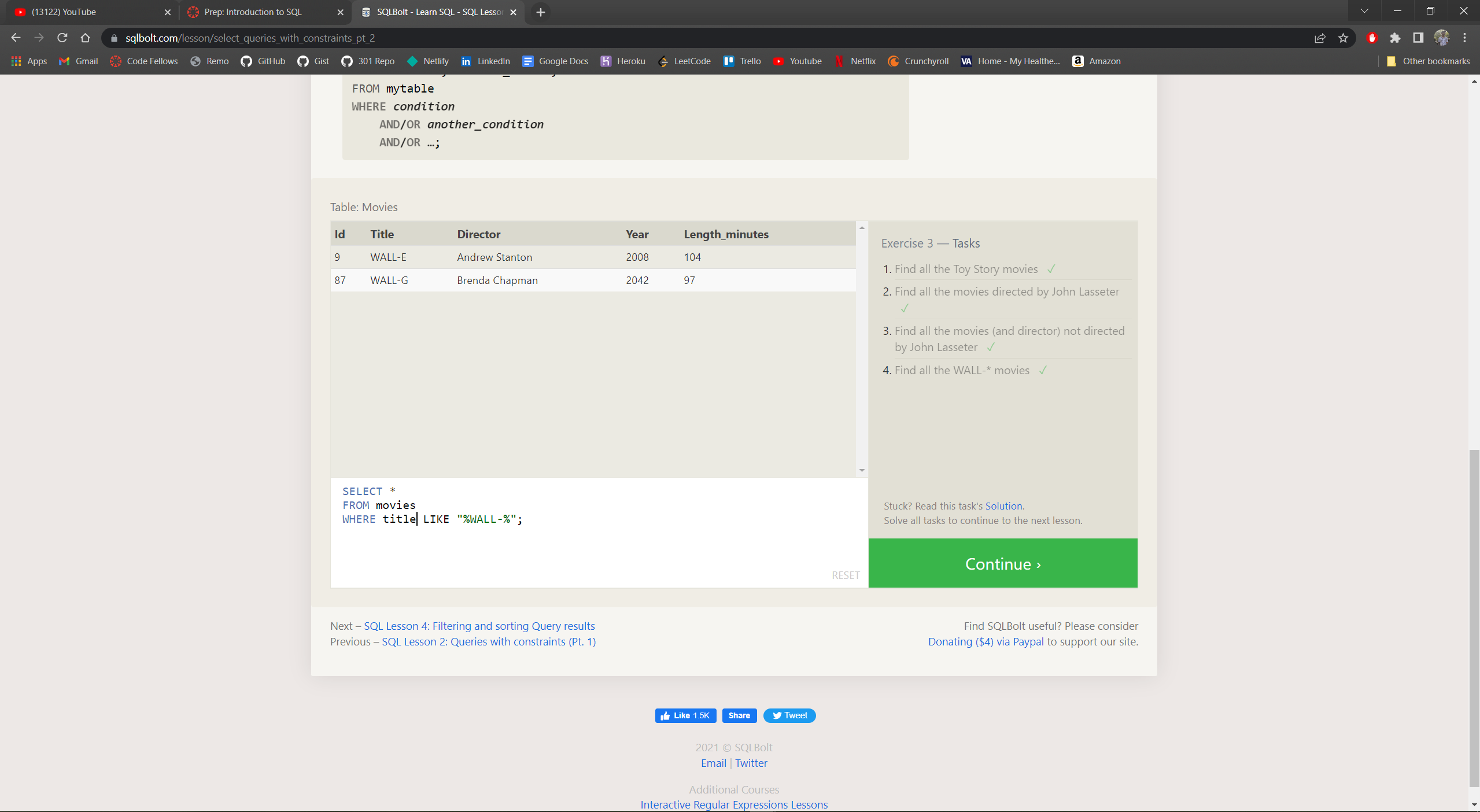Viewport: 1480px width, 812px height.
Task: Go to SQL Lesson 4 link
Action: point(479,626)
